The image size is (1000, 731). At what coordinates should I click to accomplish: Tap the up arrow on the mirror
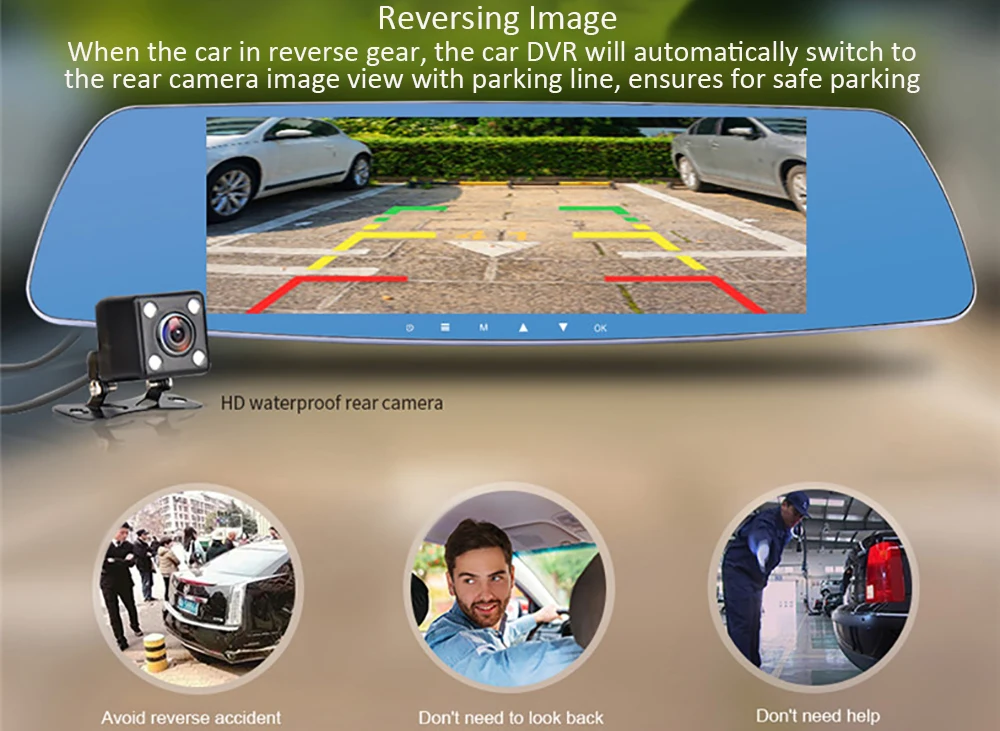point(523,327)
